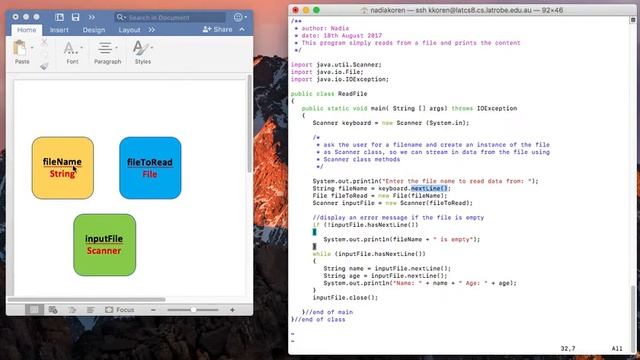Switch to Draft view in status bar

[x=91, y=310]
